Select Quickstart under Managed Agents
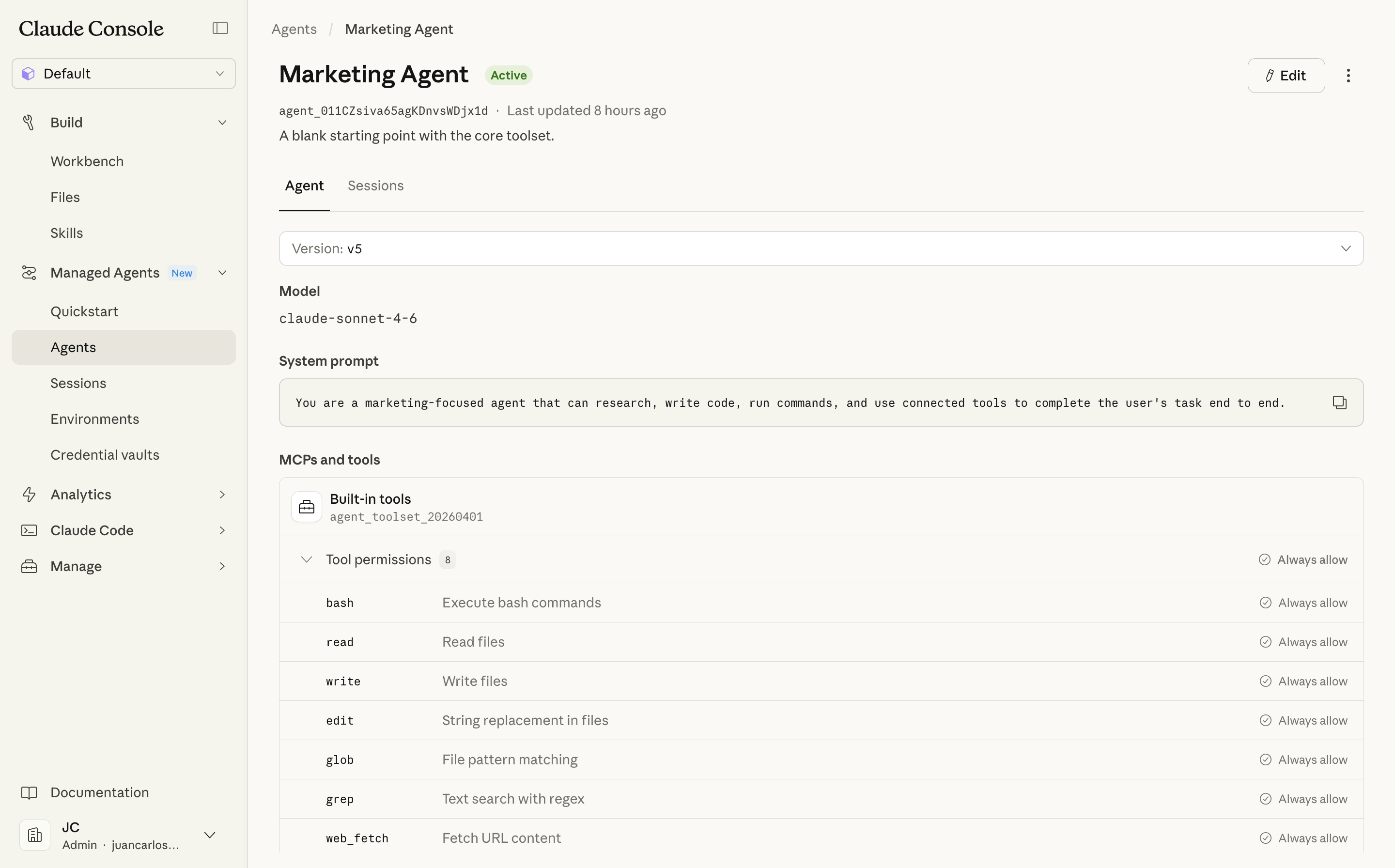Viewport: 1395px width, 868px height. pos(84,311)
